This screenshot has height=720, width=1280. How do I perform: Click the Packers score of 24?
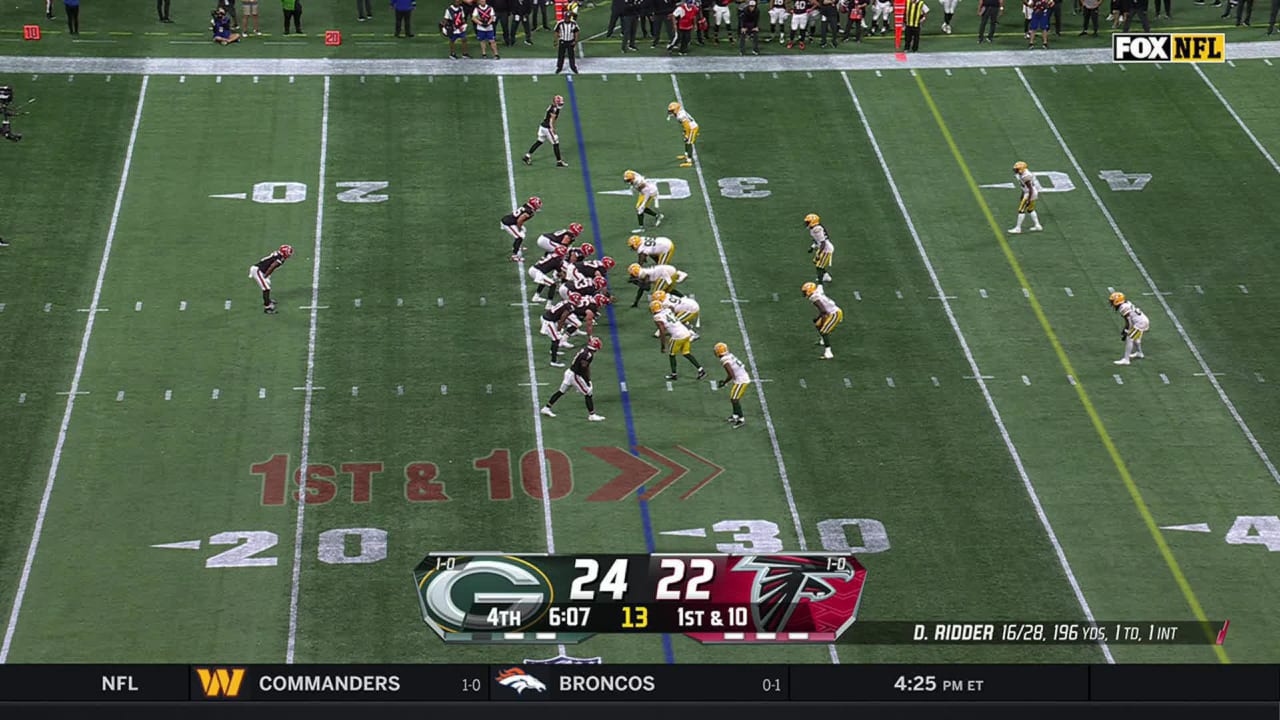pos(599,580)
